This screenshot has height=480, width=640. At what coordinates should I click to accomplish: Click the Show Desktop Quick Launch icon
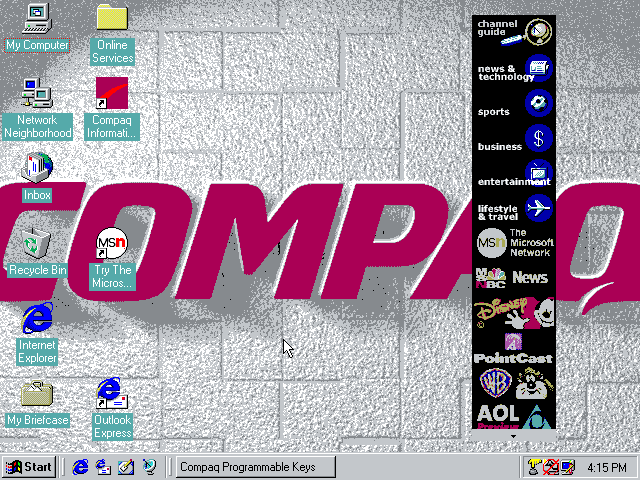pos(126,467)
